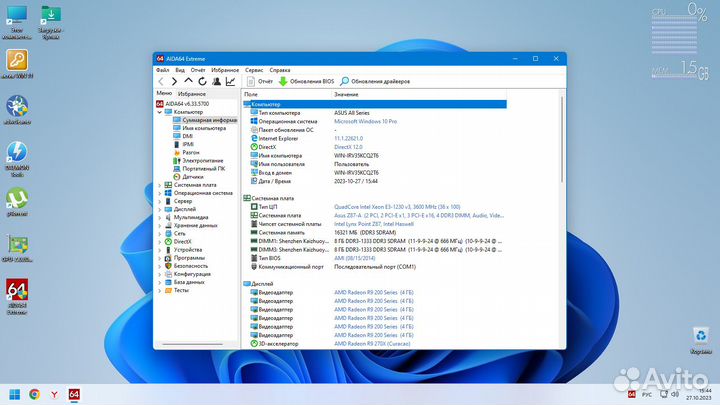The height and width of the screenshot is (405, 720).
Task: Expand the DirectX tree node
Action: (159, 242)
